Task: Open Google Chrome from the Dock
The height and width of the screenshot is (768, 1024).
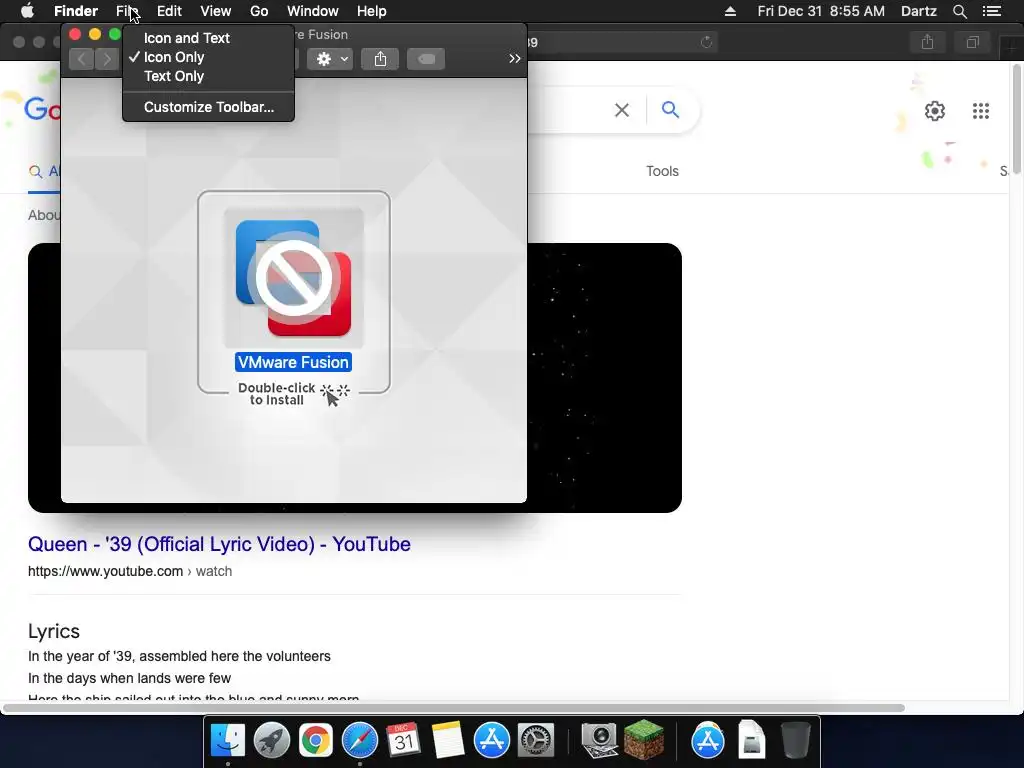Action: (315, 741)
